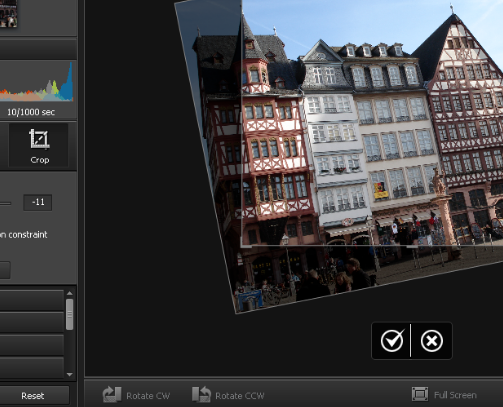Click the angle field showing -11
This screenshot has width=503, height=407.
tap(38, 202)
